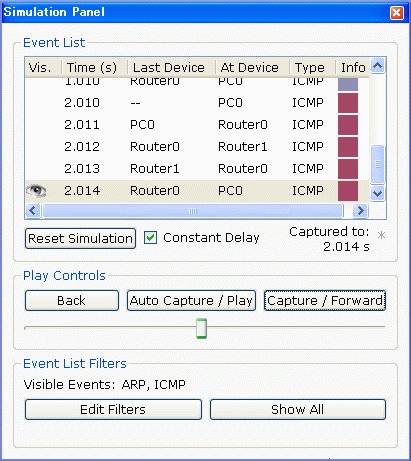
Task: Click the event list scroll down arrow
Action: tap(377, 193)
